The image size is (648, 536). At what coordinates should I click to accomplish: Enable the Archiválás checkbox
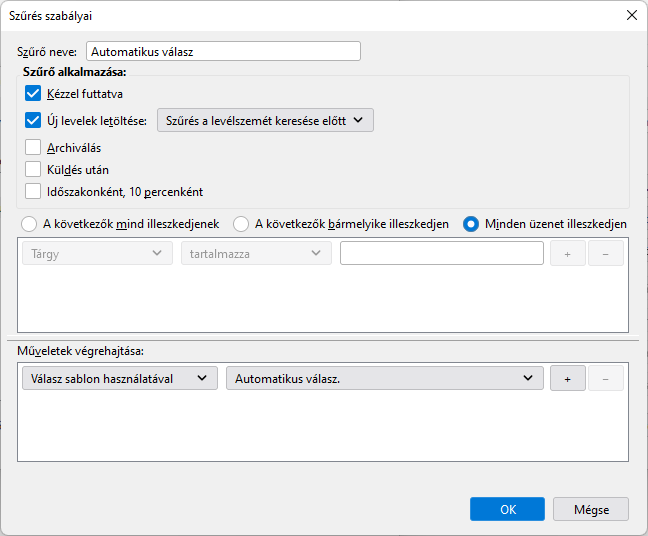click(33, 148)
